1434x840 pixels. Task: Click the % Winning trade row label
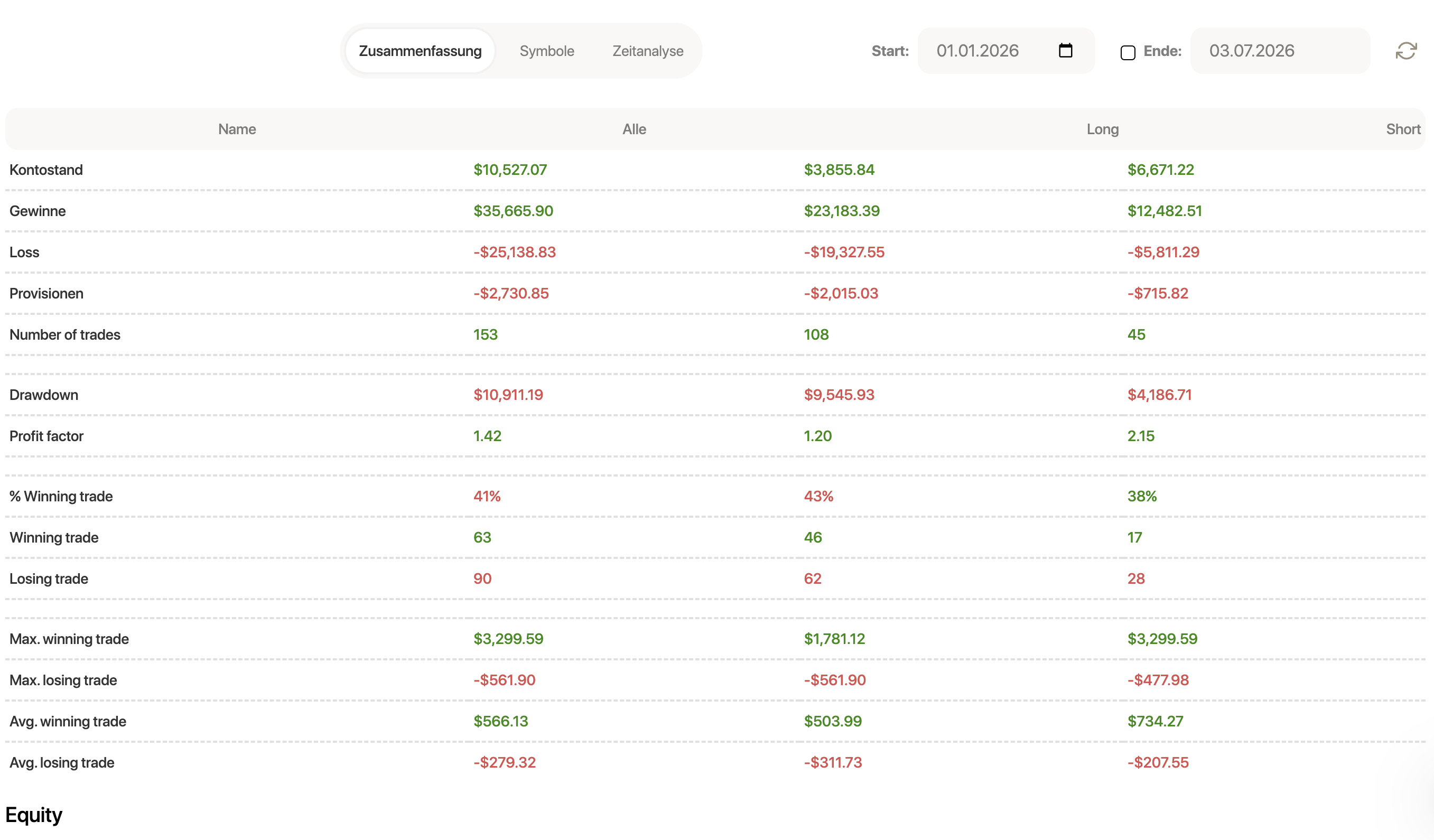(61, 496)
